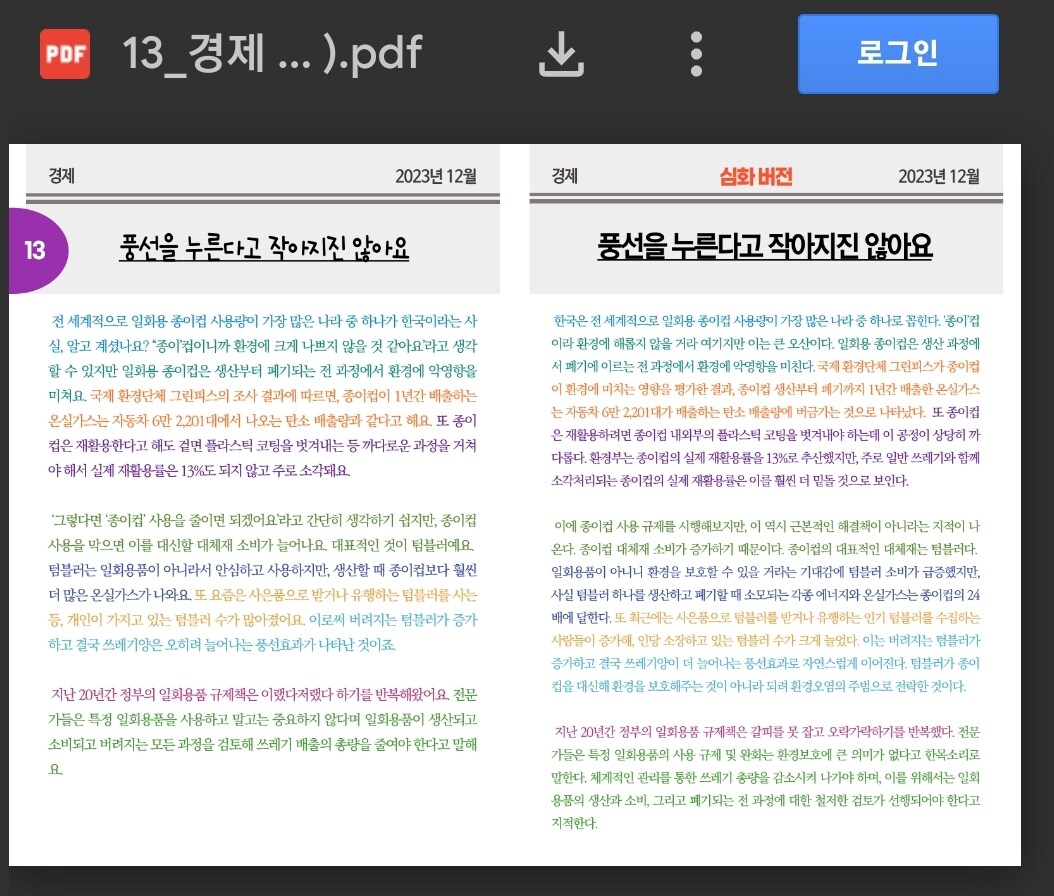Open the three-dot more options menu

[x=696, y=54]
